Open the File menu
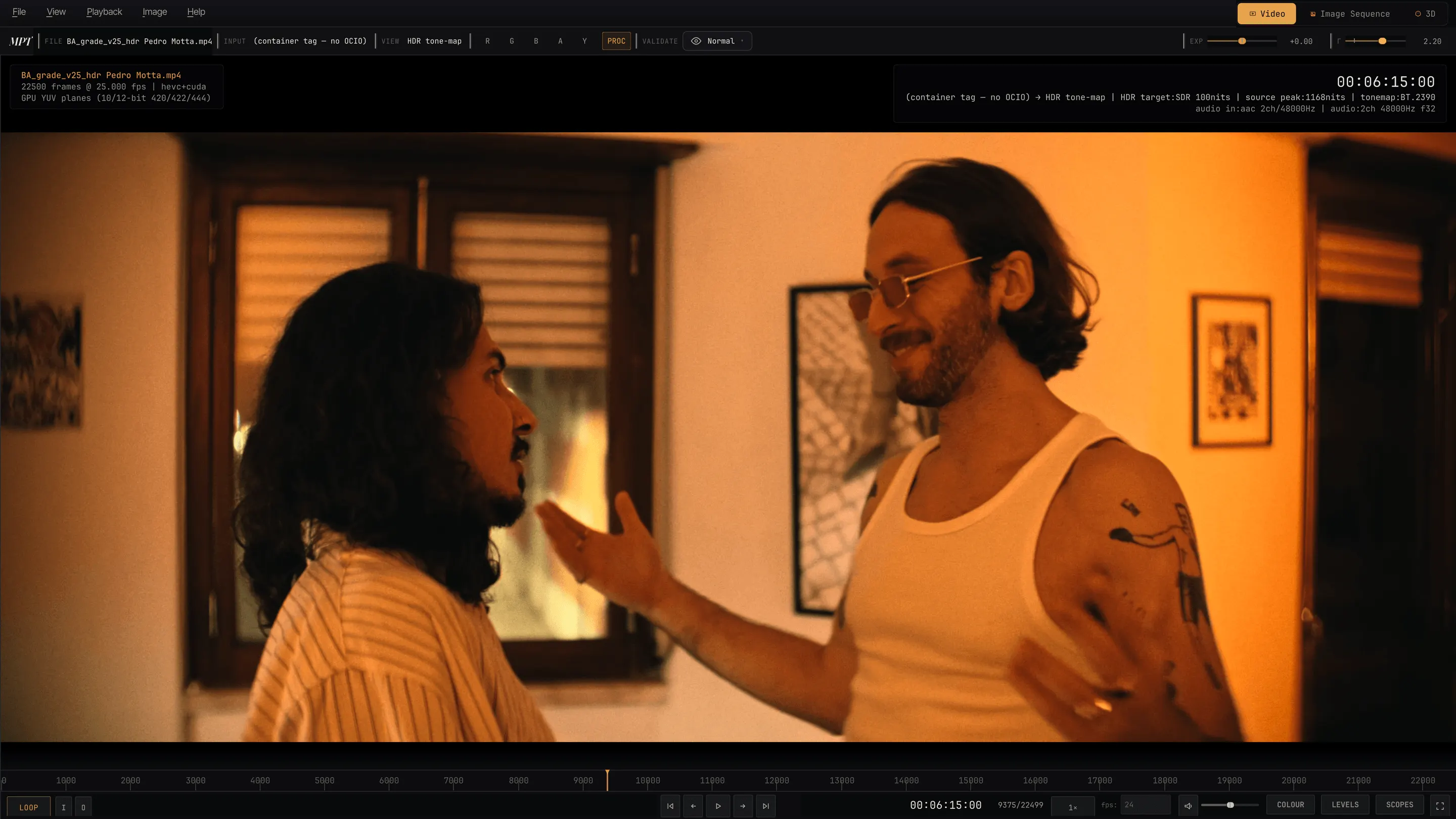 (19, 12)
